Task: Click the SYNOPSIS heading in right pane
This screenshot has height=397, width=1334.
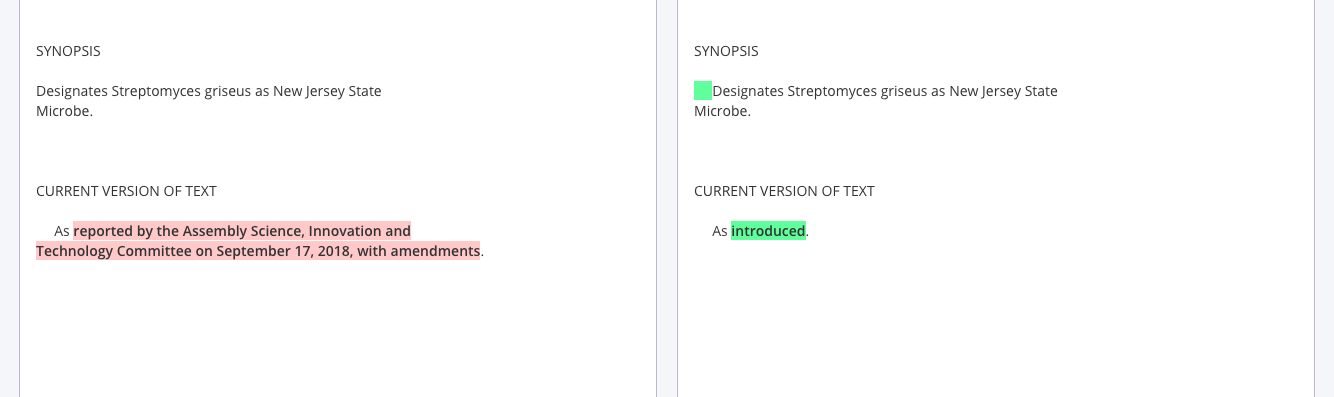Action: [x=726, y=51]
